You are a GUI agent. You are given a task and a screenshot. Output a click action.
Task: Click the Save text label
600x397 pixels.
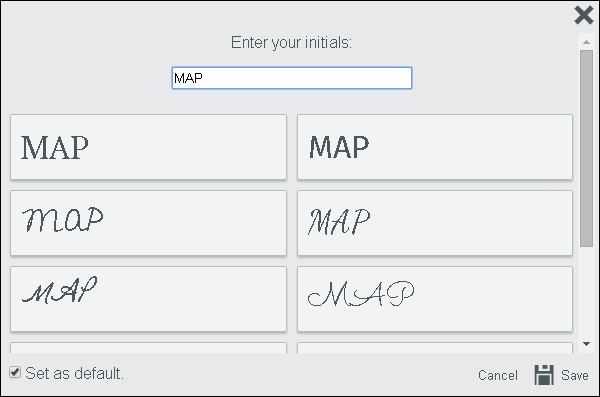[x=575, y=375]
